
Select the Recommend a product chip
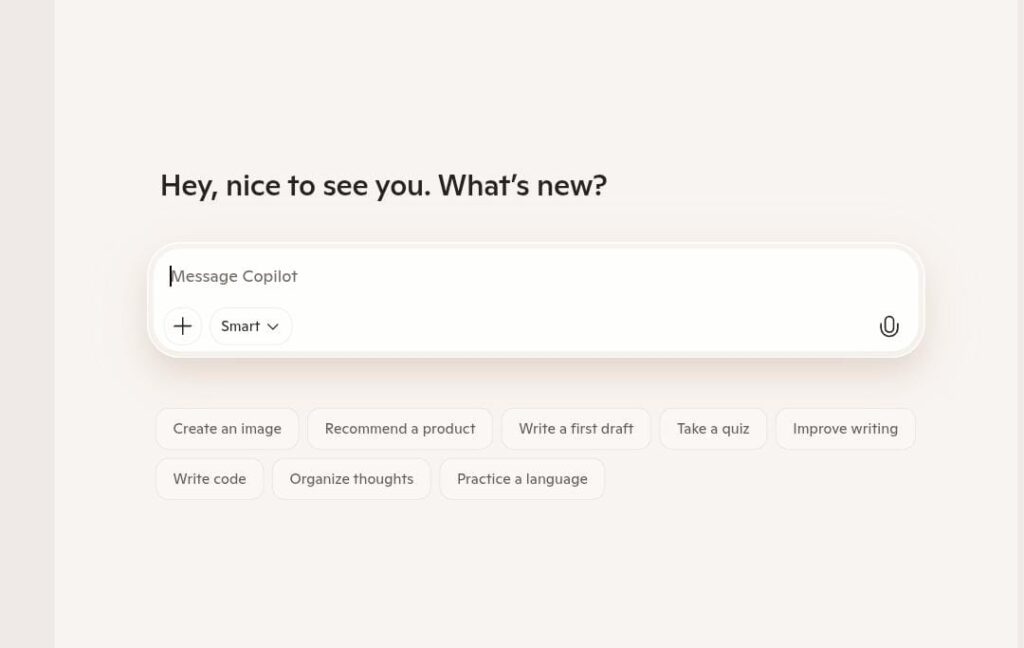[x=400, y=429]
